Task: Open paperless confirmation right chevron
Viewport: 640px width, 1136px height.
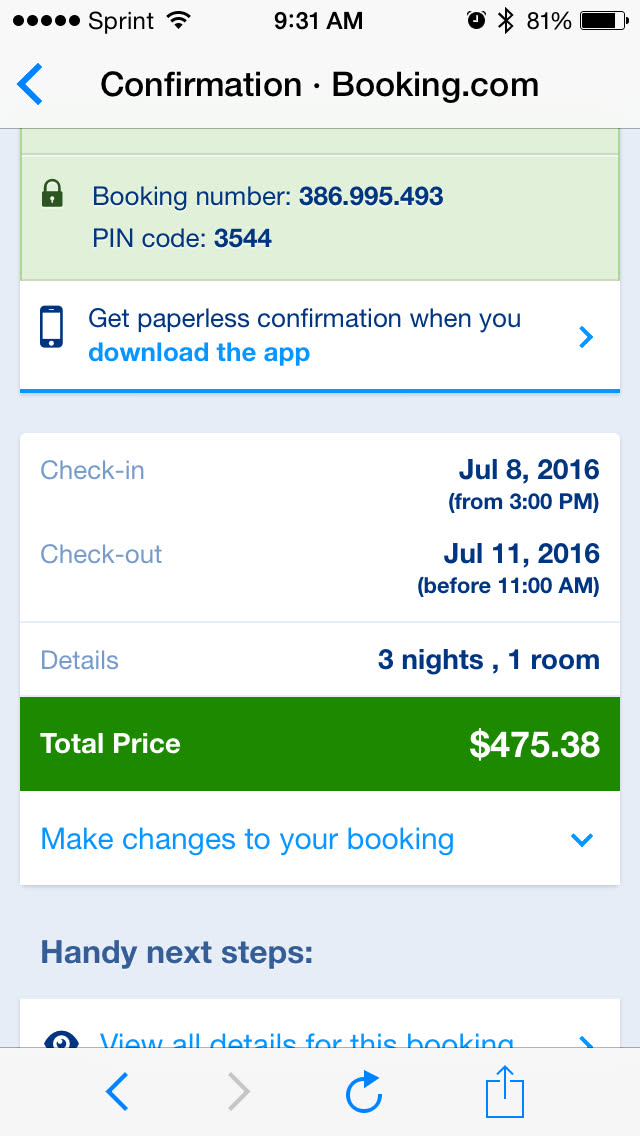Action: [x=586, y=337]
